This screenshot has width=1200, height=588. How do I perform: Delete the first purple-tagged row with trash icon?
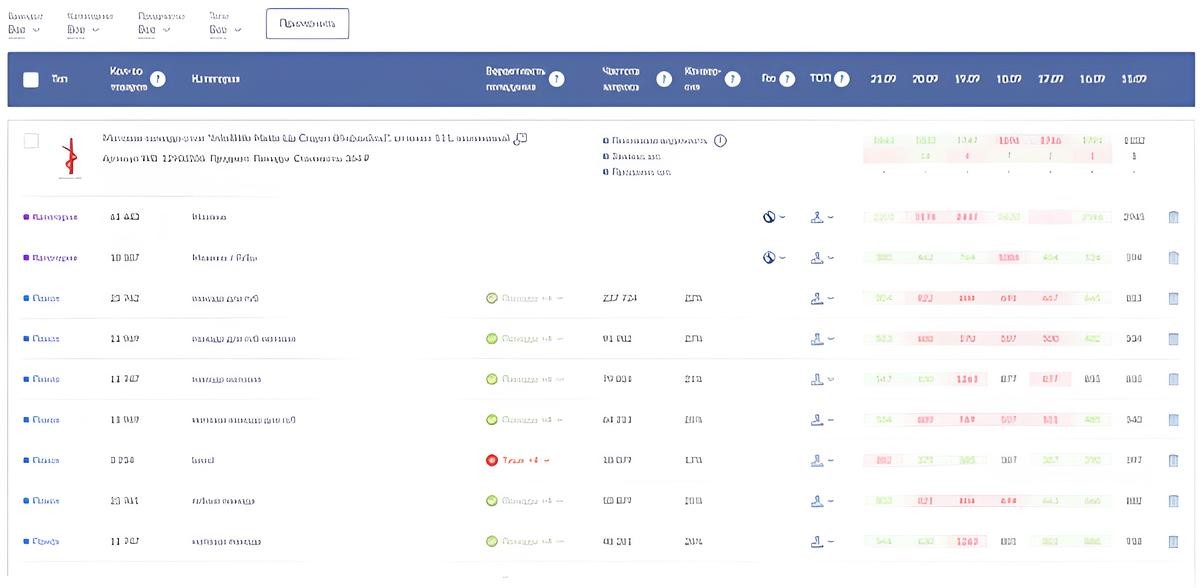click(1174, 217)
